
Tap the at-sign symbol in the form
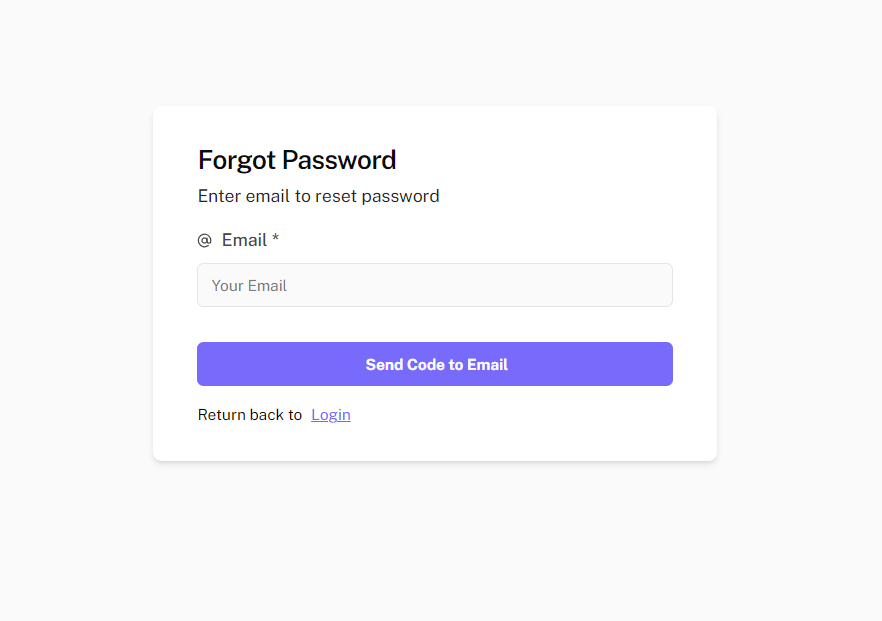205,241
